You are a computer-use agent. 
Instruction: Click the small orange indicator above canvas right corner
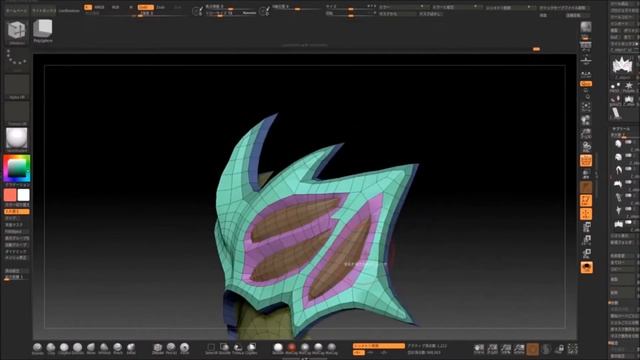536,49
